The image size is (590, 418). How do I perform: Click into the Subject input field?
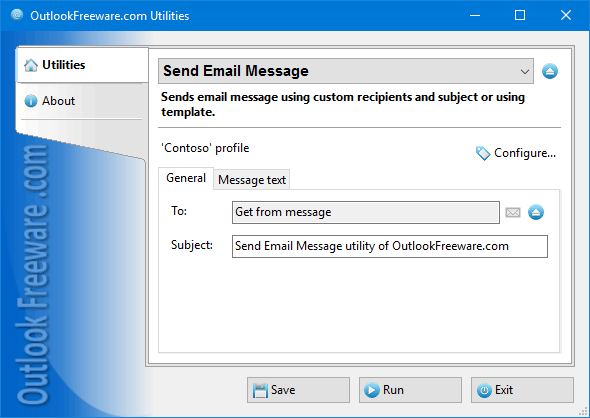[390, 246]
